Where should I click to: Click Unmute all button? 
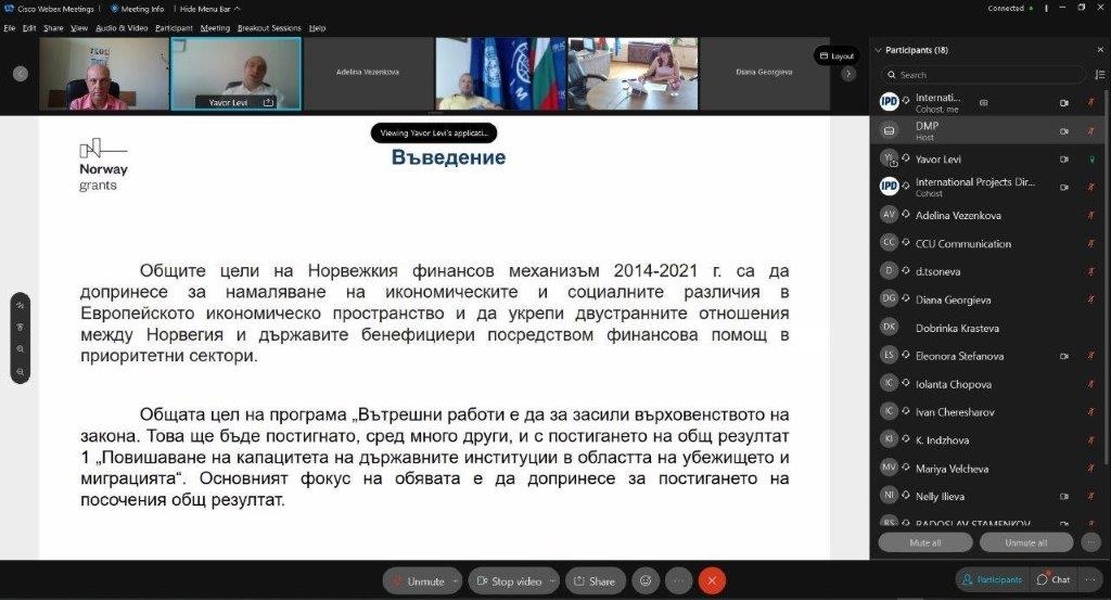point(1026,543)
